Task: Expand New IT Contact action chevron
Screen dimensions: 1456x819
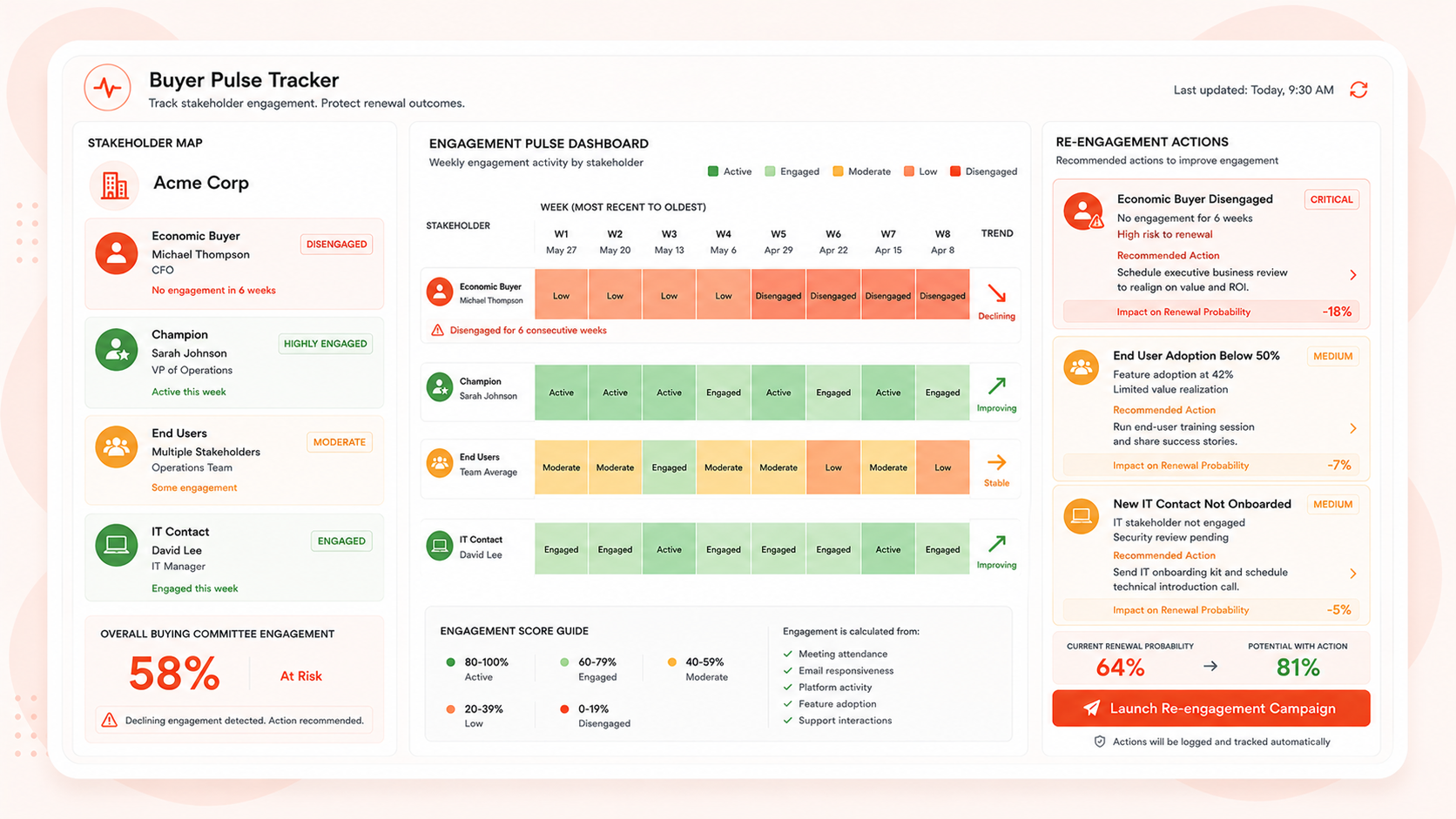Action: pos(1353,574)
